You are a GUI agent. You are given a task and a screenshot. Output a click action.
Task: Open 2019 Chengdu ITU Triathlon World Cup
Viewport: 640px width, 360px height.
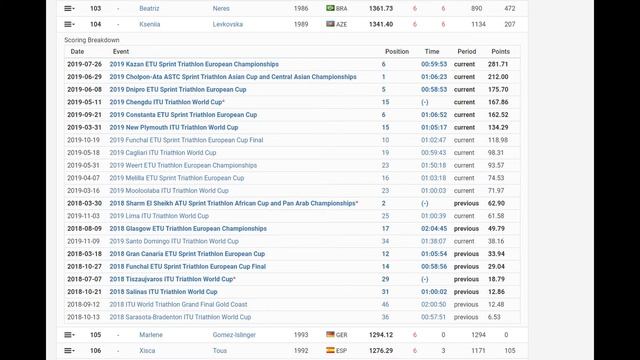click(x=167, y=102)
